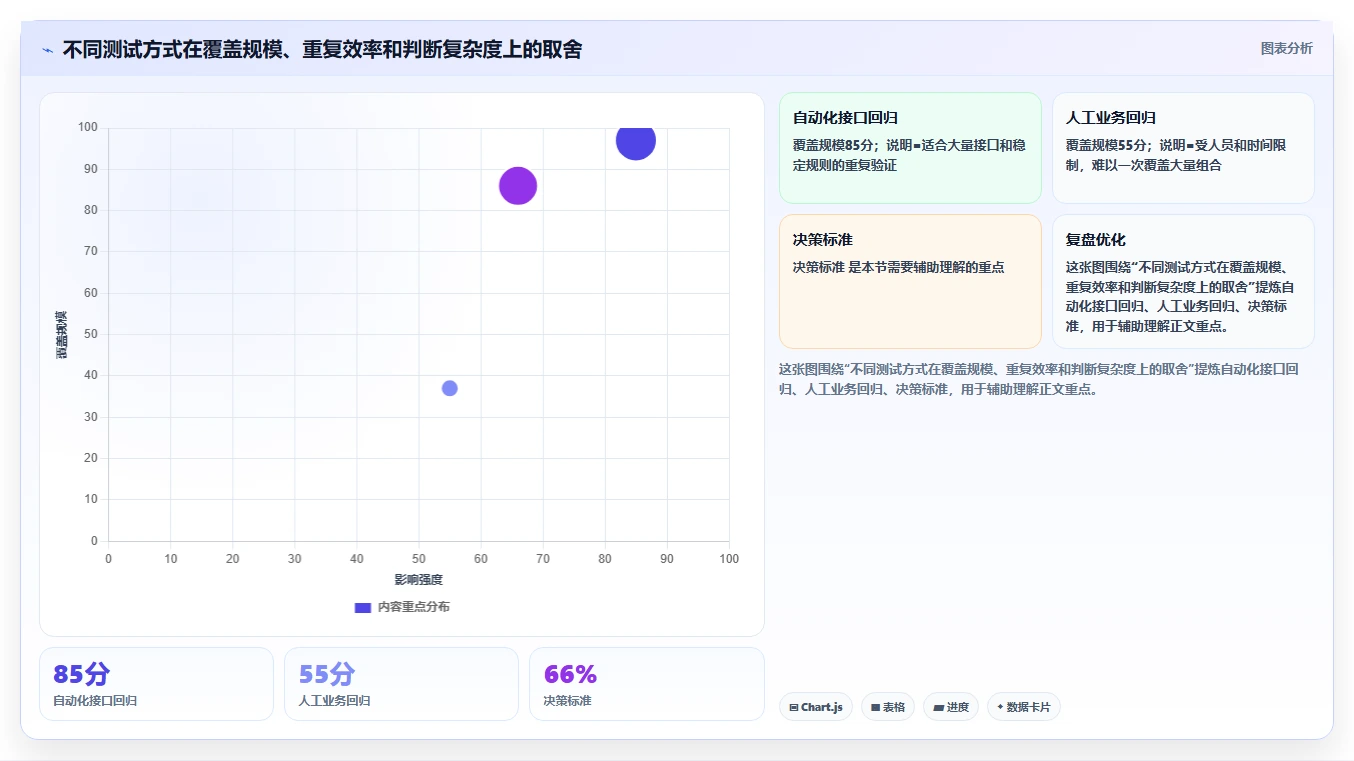Click the page title about 不同测试方式
The height and width of the screenshot is (761, 1354).
pyautogui.click(x=322, y=49)
